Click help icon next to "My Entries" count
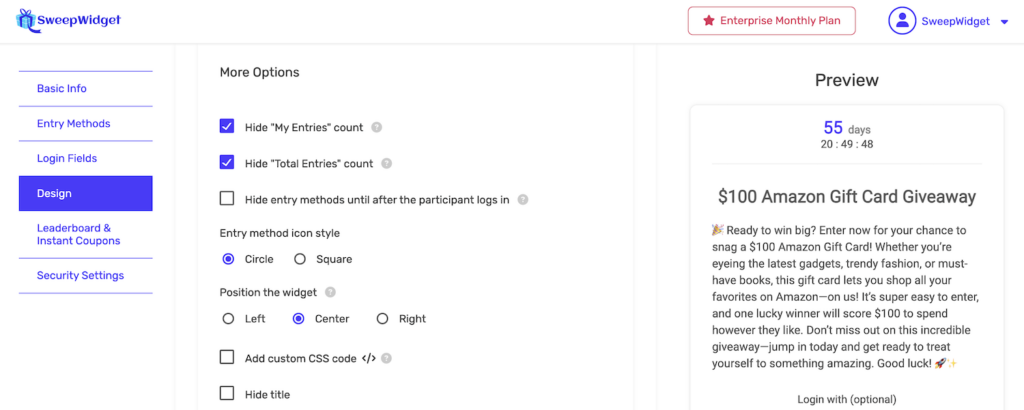 [377, 128]
